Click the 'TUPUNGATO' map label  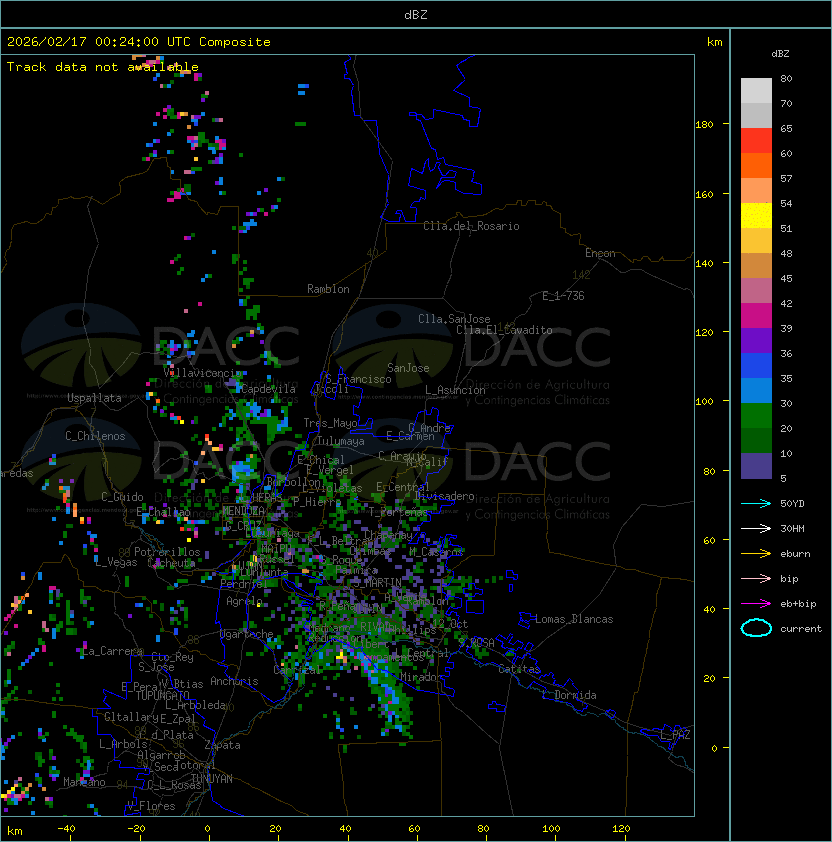(x=162, y=695)
